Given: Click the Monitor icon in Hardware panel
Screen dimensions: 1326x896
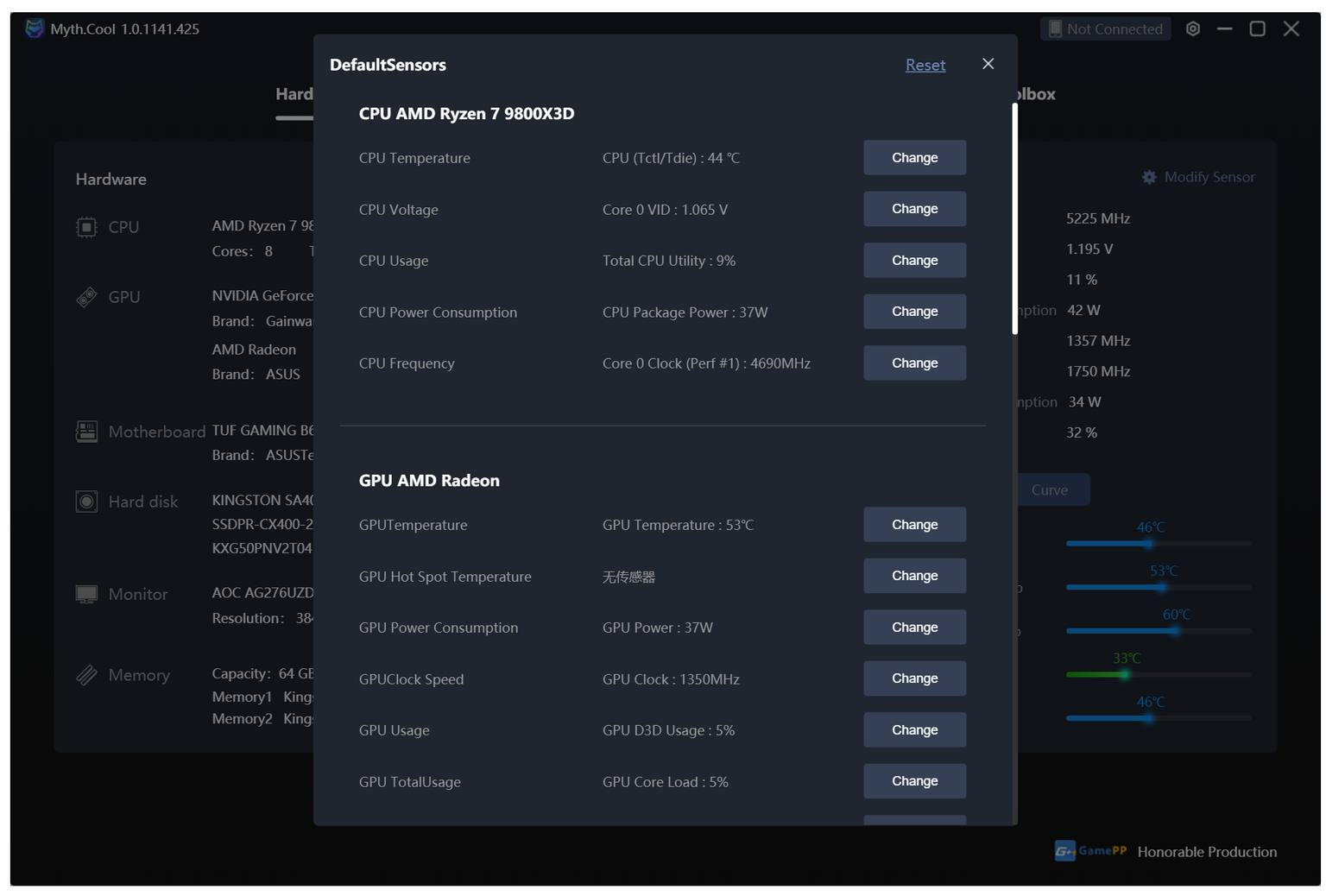Looking at the screenshot, I should pos(86,594).
